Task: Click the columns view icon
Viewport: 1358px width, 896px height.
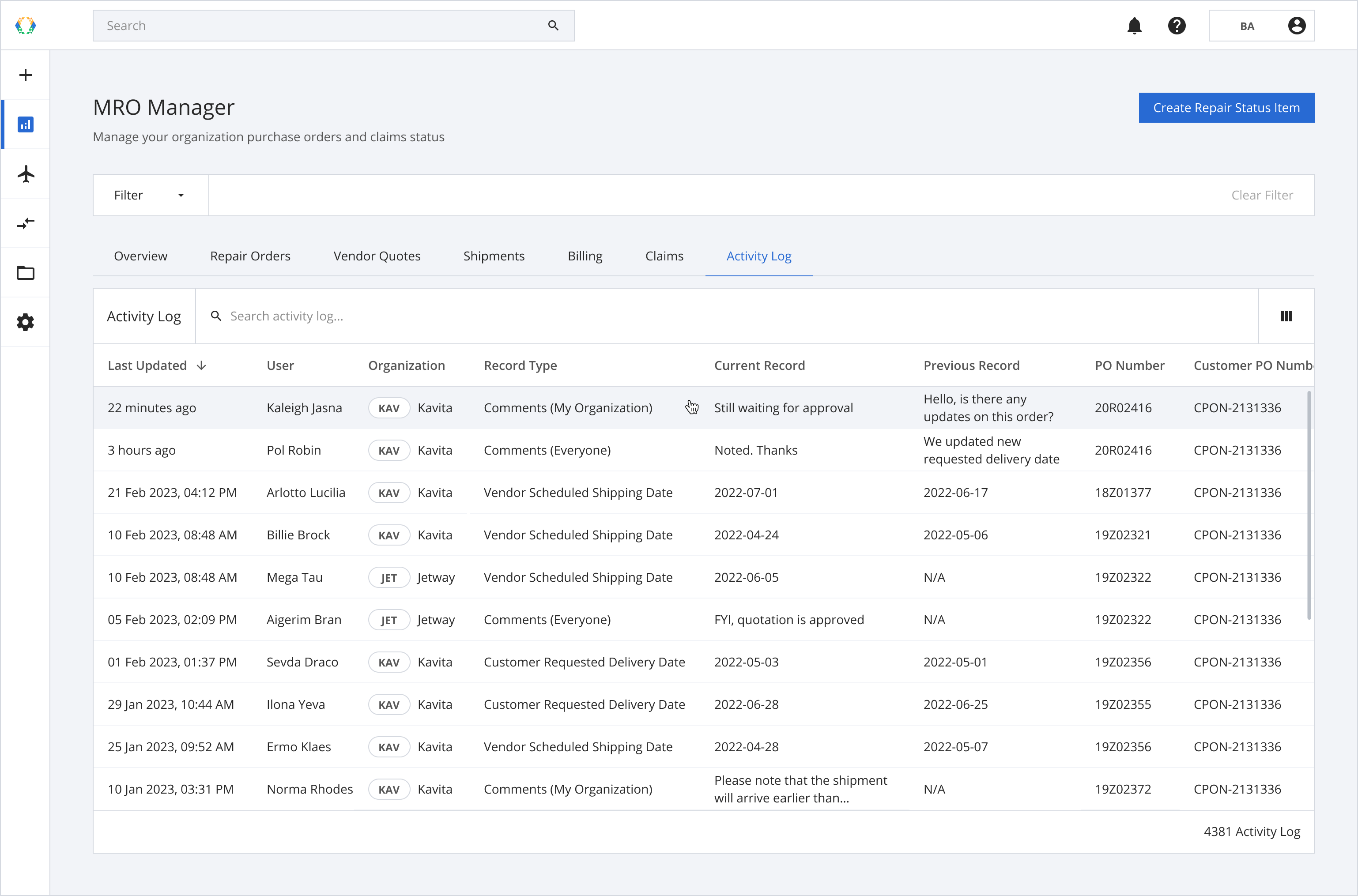Action: pyautogui.click(x=1286, y=316)
